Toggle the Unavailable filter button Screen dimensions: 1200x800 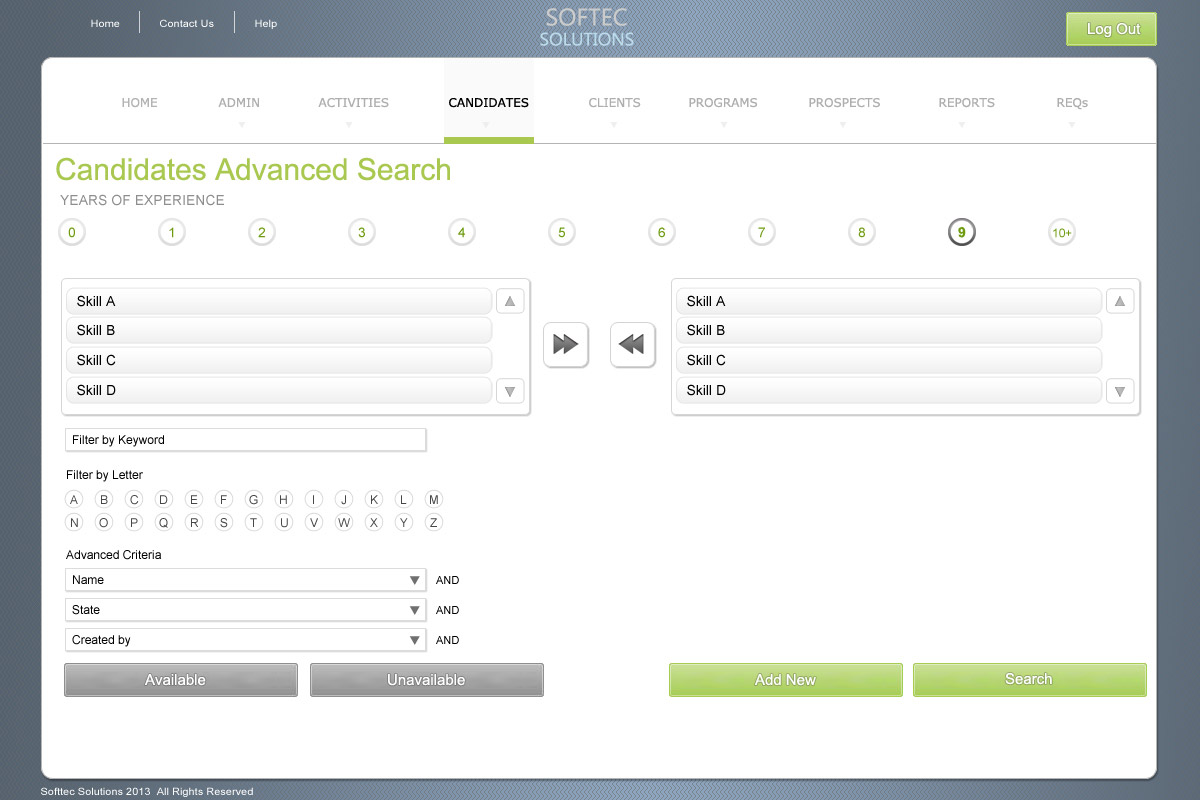[x=426, y=680]
